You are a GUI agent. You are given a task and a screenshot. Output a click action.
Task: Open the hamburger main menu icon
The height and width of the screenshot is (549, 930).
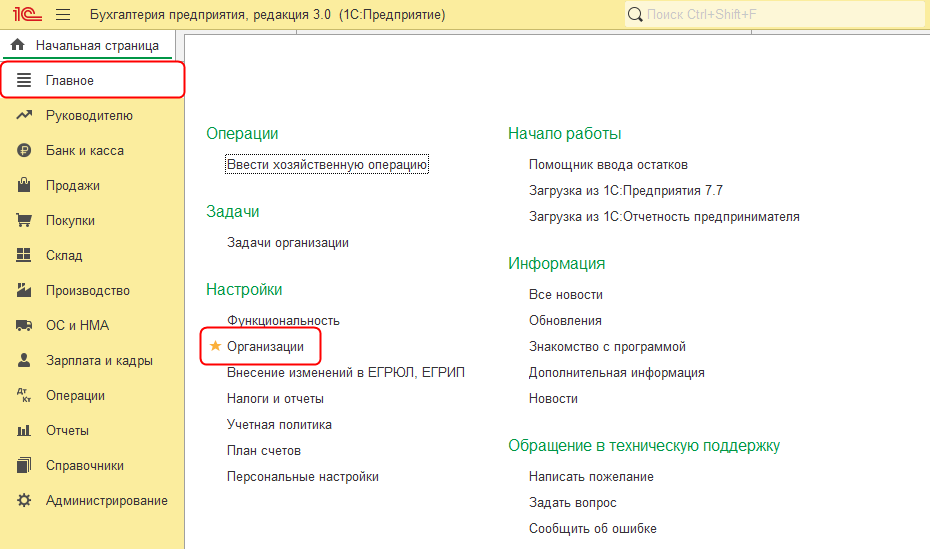[63, 15]
